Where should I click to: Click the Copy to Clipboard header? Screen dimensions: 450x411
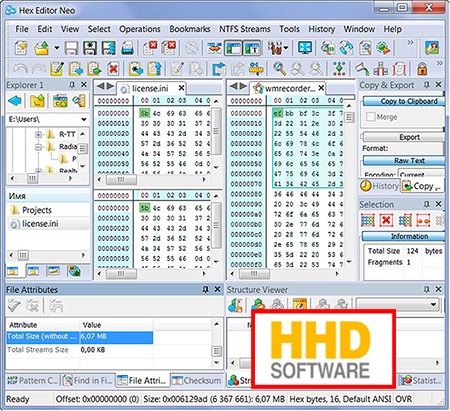pos(404,101)
